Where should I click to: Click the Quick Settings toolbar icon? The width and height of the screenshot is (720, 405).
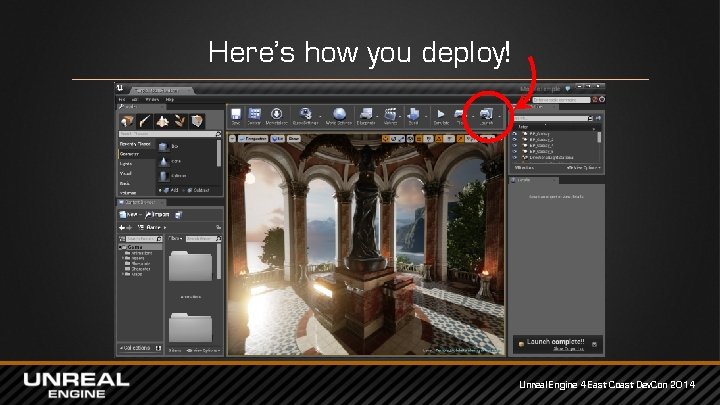click(305, 116)
